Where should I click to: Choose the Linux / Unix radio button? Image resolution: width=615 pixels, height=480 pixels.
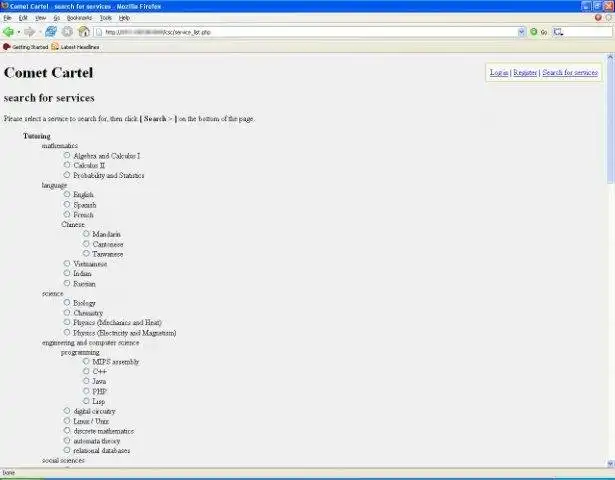tap(67, 420)
